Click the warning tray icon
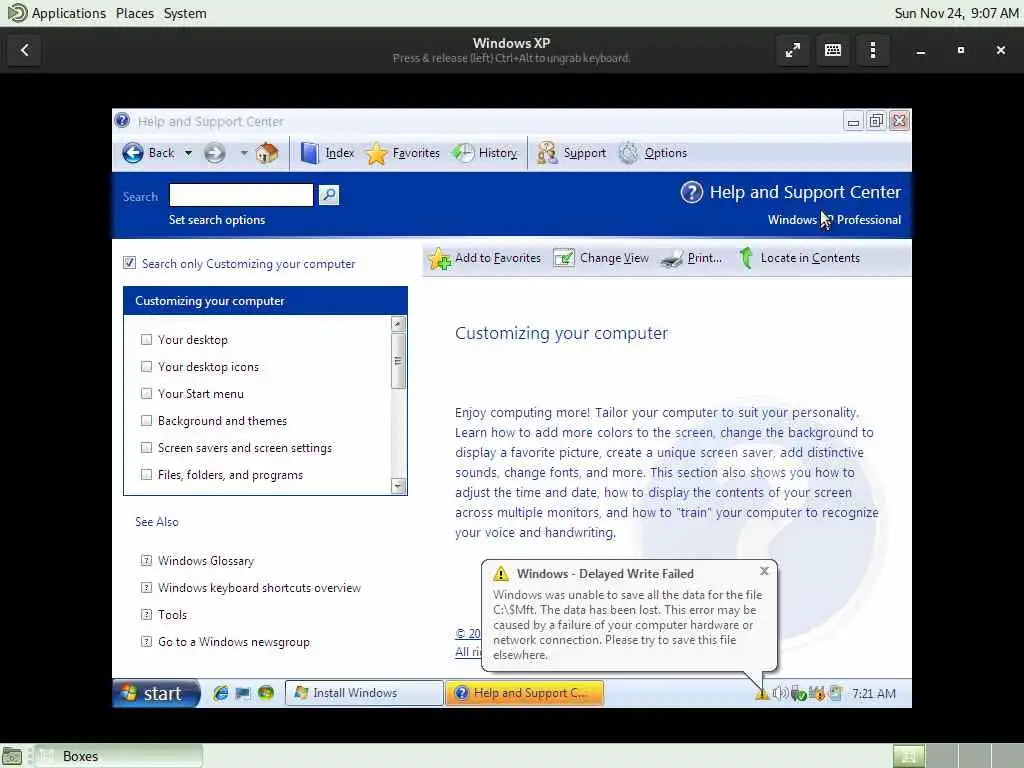The image size is (1024, 768). tap(761, 694)
